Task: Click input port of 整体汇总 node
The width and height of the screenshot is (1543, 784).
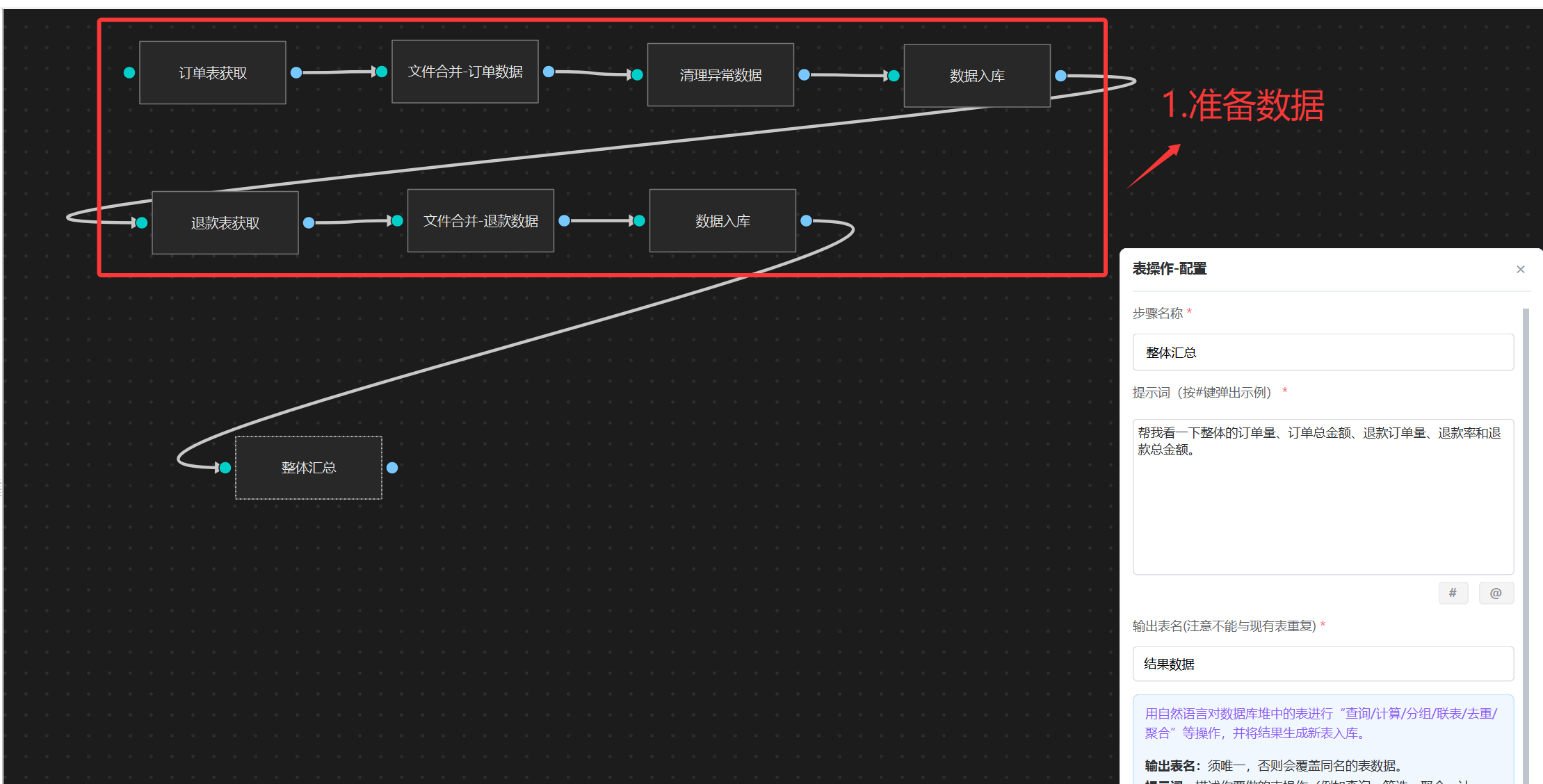Action: 225,468
